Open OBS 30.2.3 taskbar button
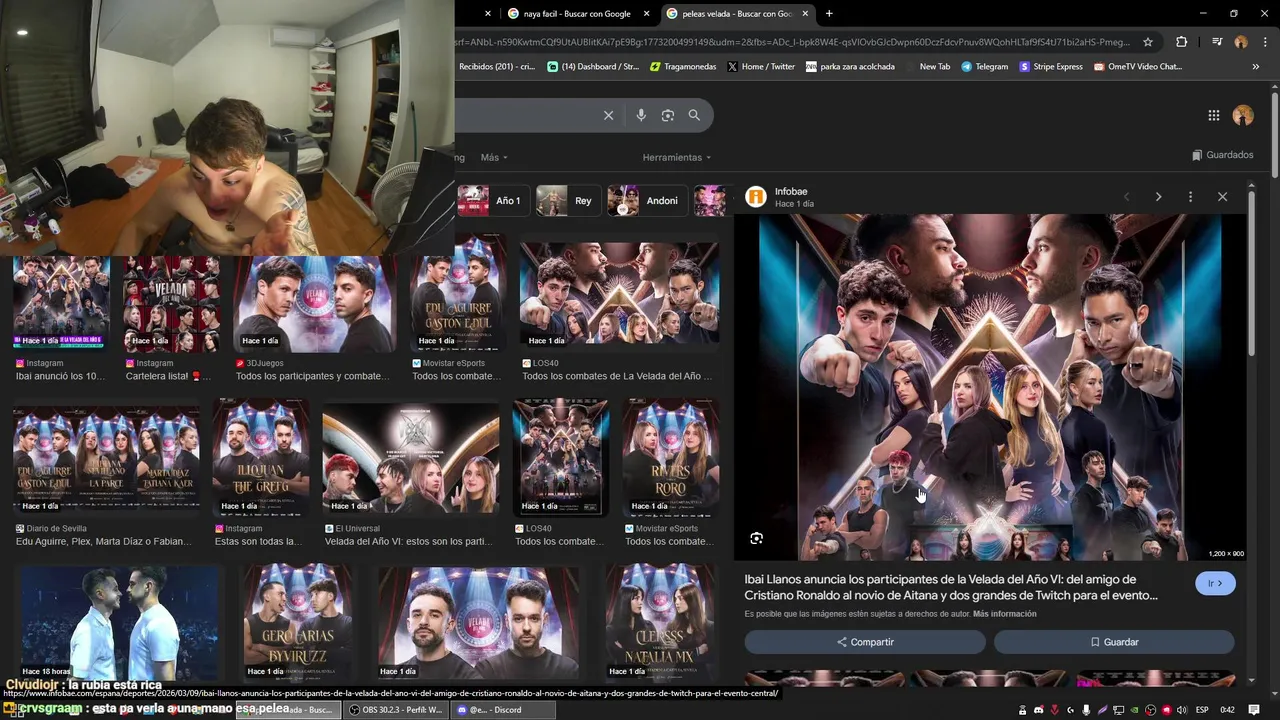1280x720 pixels. [x=394, y=710]
